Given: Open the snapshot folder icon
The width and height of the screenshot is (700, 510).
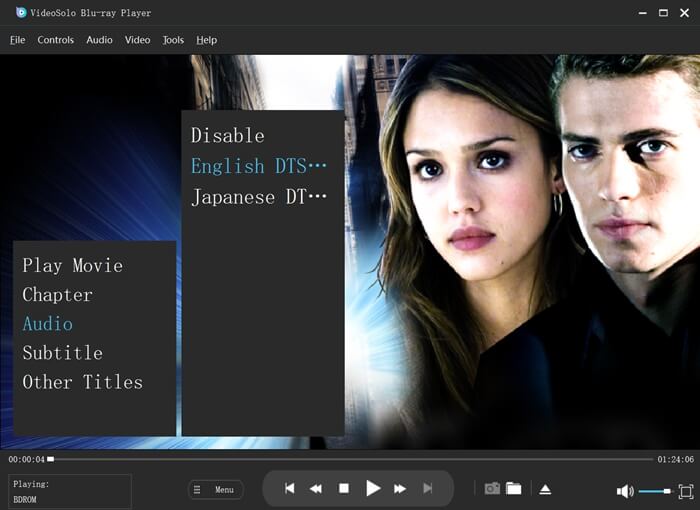Looking at the screenshot, I should point(513,489).
